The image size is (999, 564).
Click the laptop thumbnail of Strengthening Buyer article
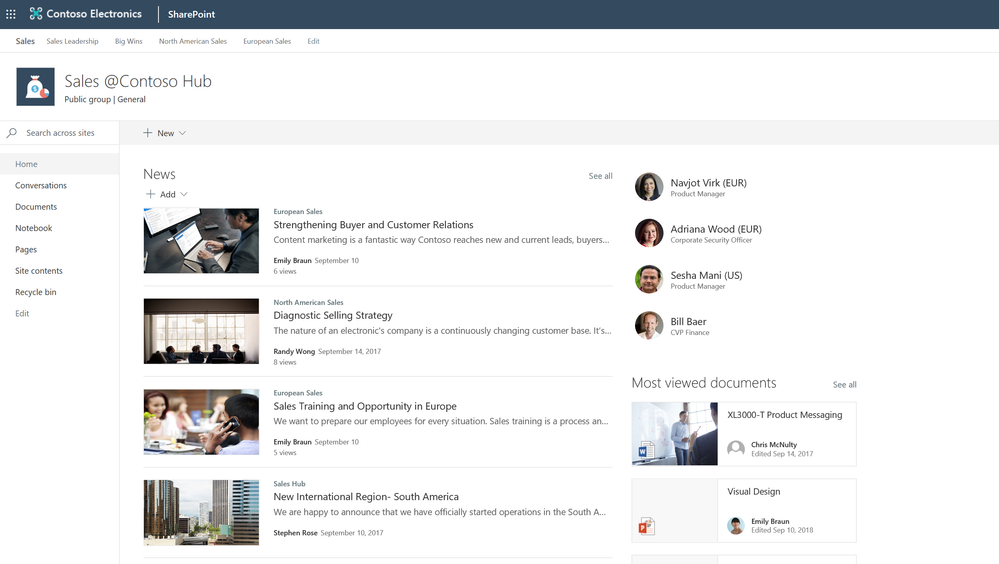tap(201, 240)
